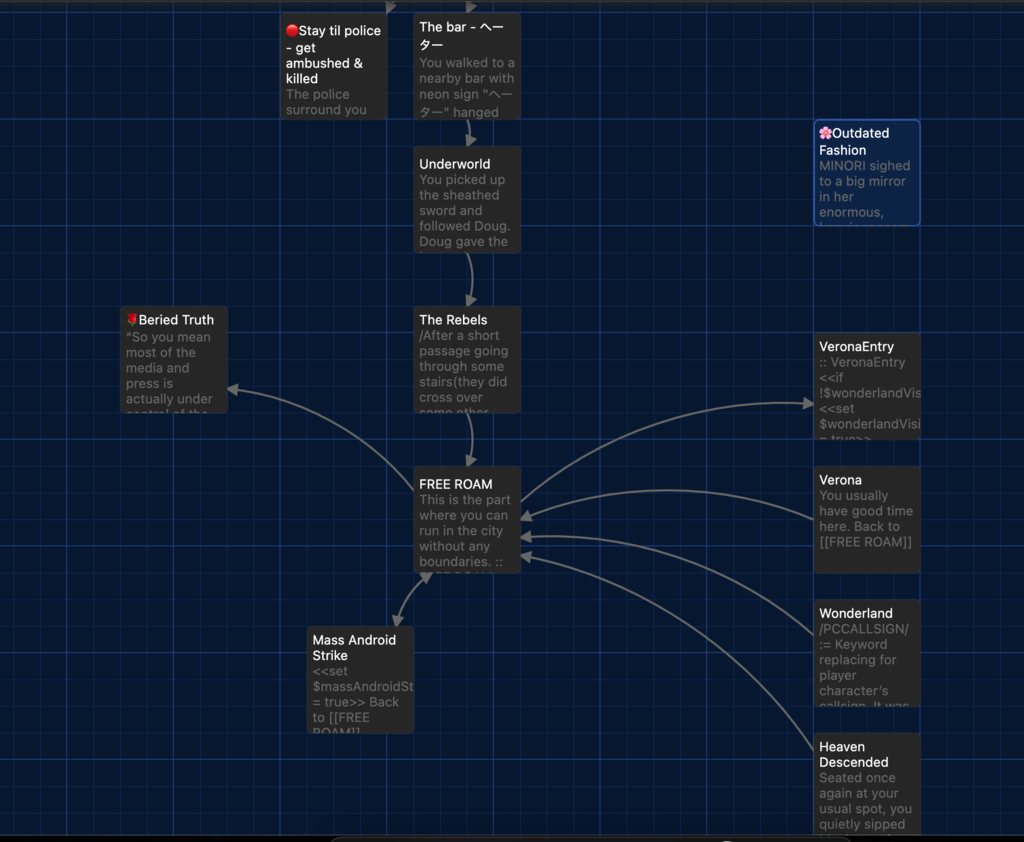Select the Wonderland passage card

(x=867, y=653)
